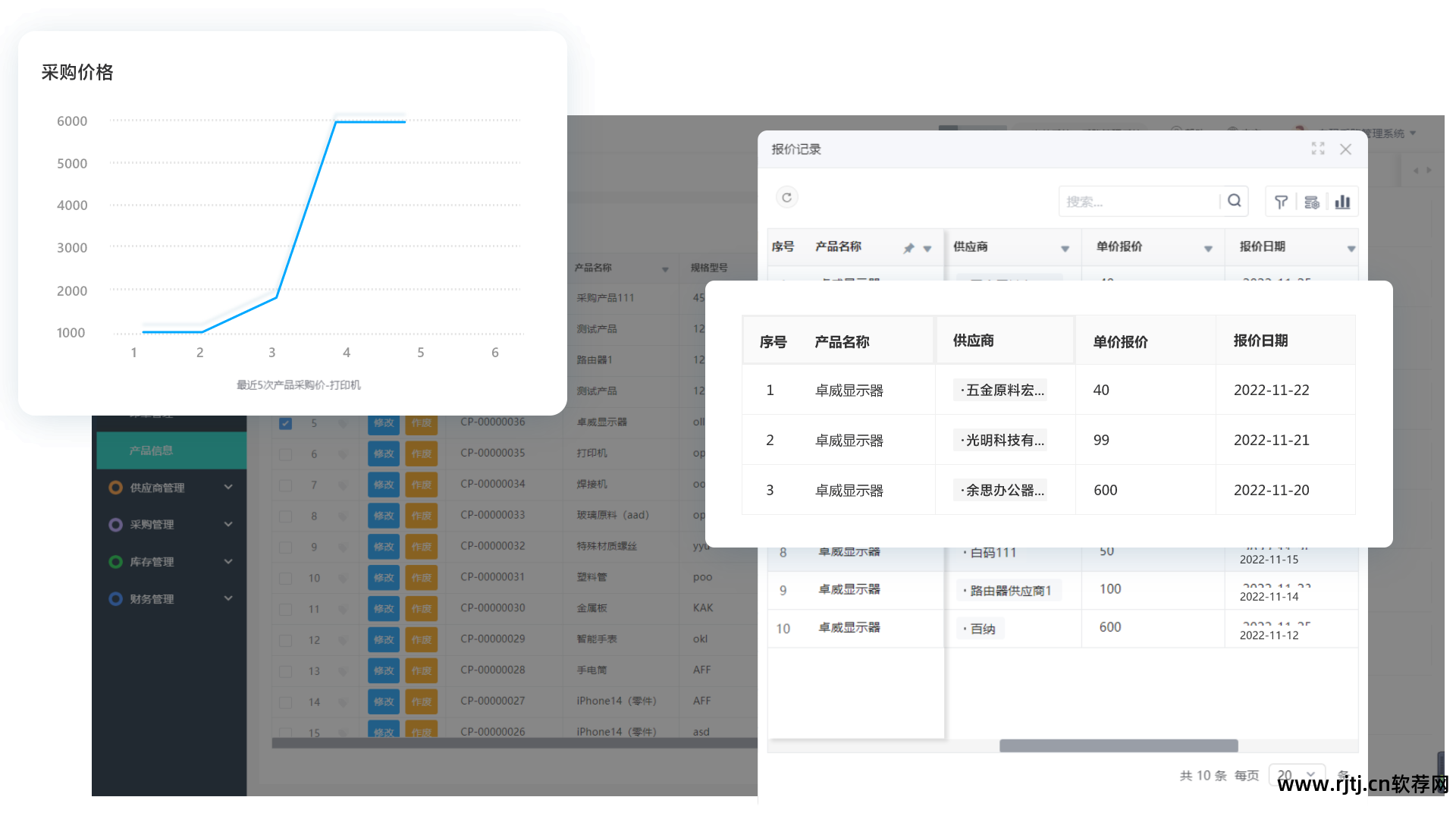Click the horizontal scrollbar in 报价记录 table
This screenshot has height=819, width=1456.
[x=1119, y=746]
